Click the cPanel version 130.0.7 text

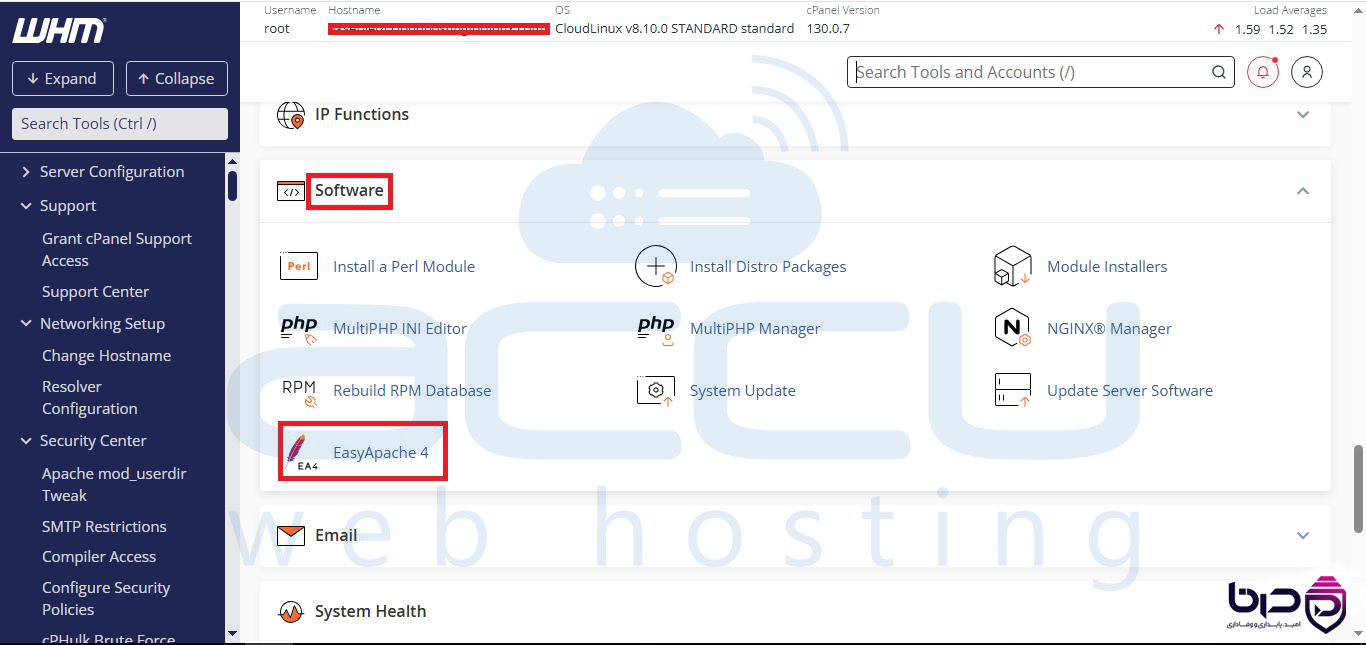click(x=828, y=28)
